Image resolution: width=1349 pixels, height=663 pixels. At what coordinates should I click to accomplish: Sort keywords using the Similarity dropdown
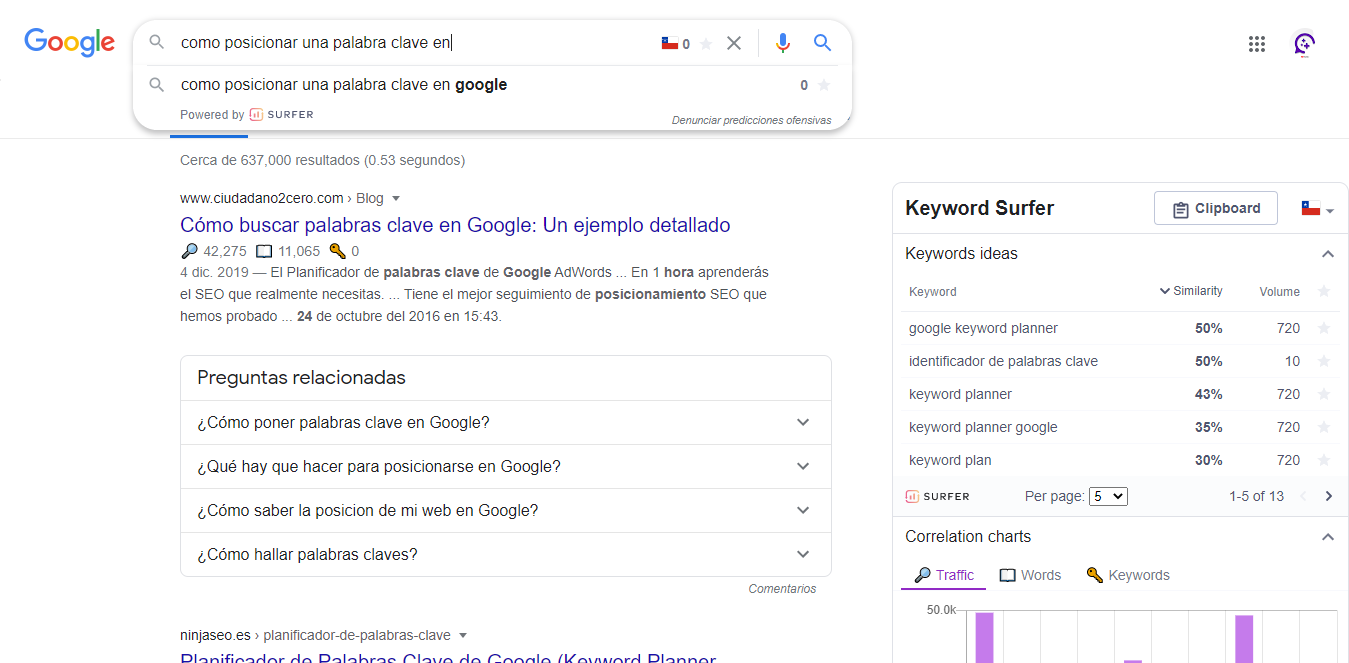coord(1191,291)
